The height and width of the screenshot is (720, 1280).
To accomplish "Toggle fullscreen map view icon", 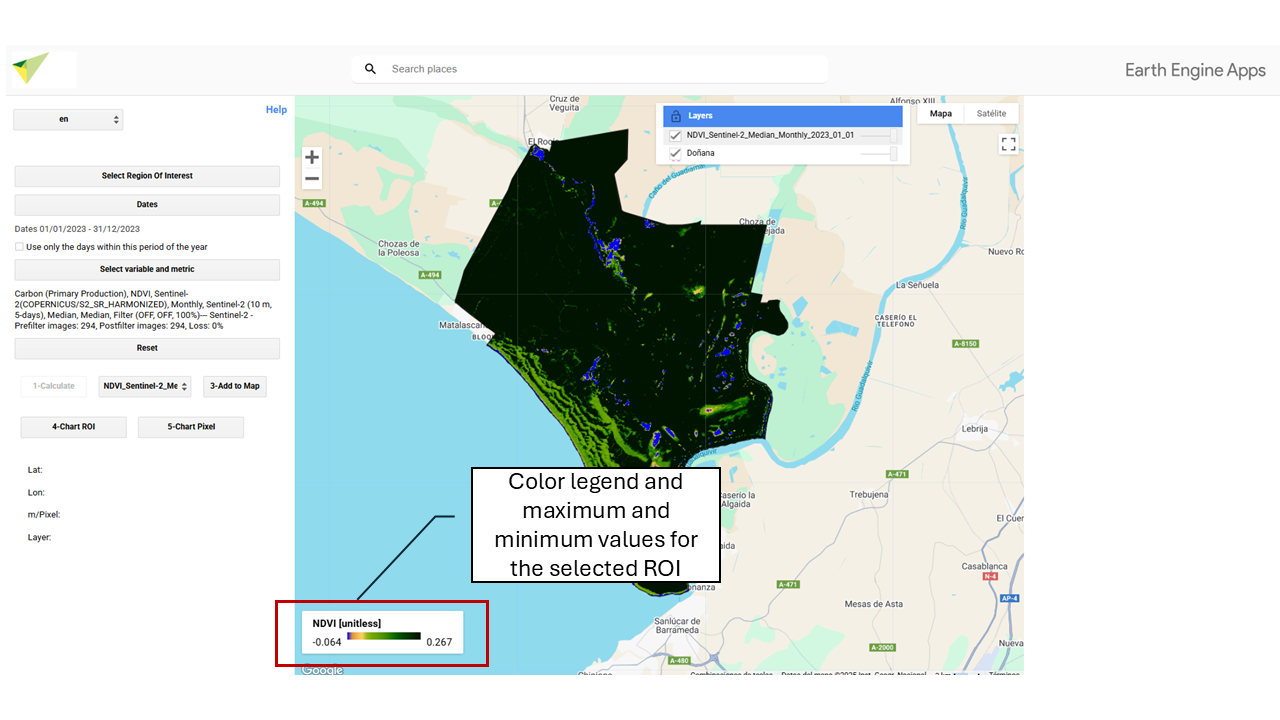I will 1008,145.
